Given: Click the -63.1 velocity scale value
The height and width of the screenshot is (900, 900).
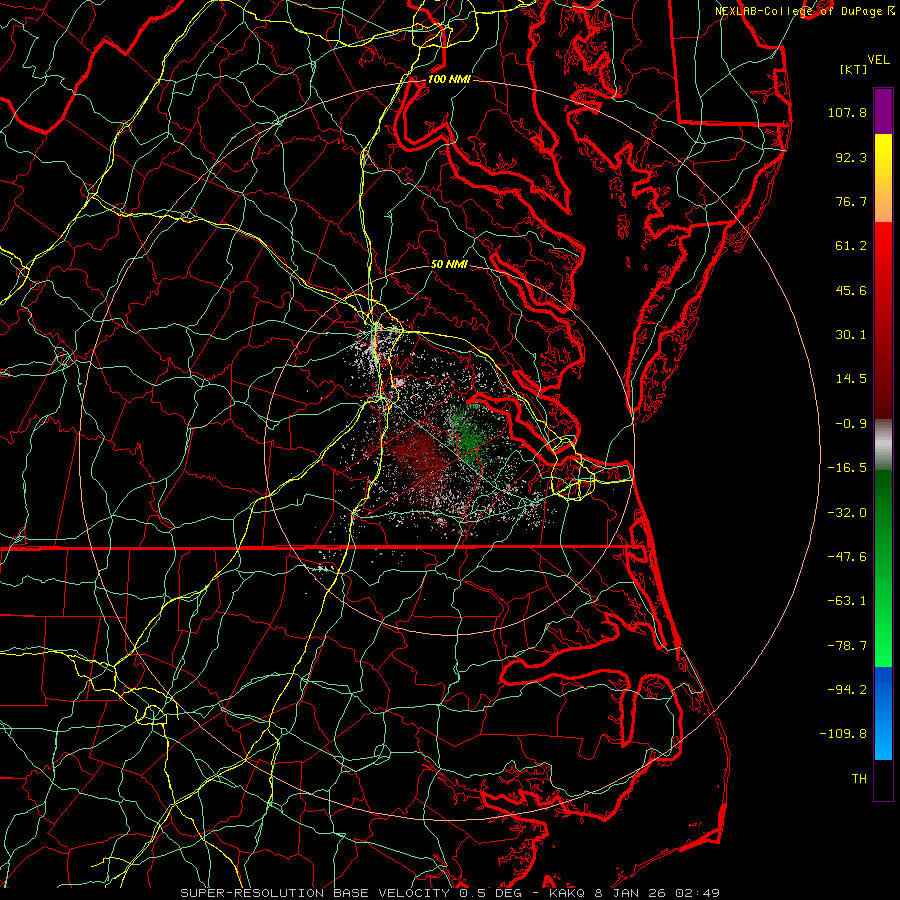Looking at the screenshot, I should pyautogui.click(x=847, y=601).
